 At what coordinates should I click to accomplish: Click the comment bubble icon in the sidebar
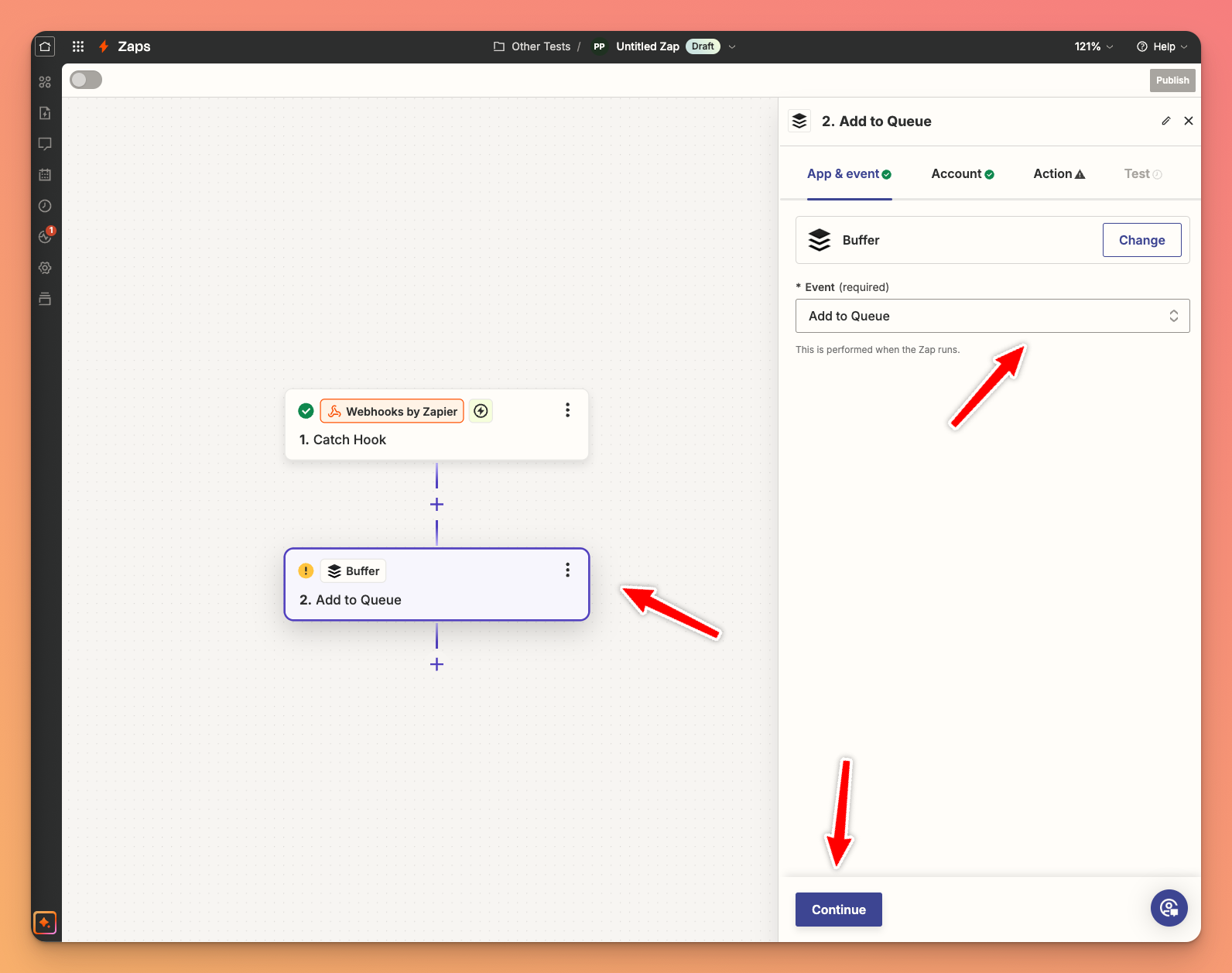pyautogui.click(x=45, y=144)
